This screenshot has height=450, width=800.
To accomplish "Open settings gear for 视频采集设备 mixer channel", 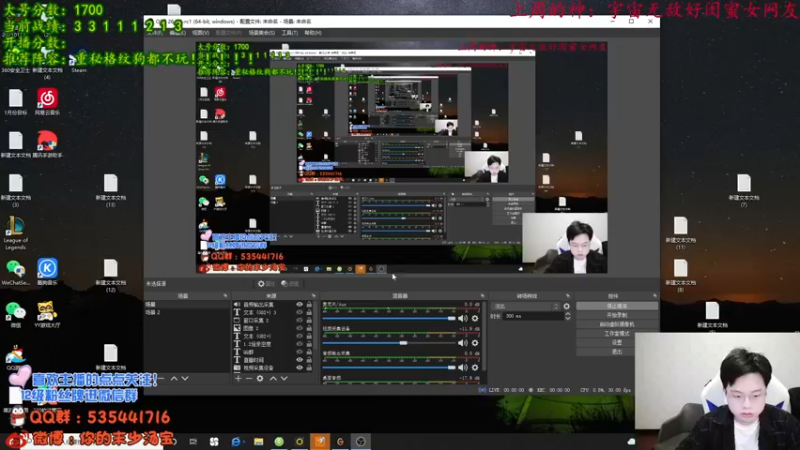I will [x=475, y=343].
